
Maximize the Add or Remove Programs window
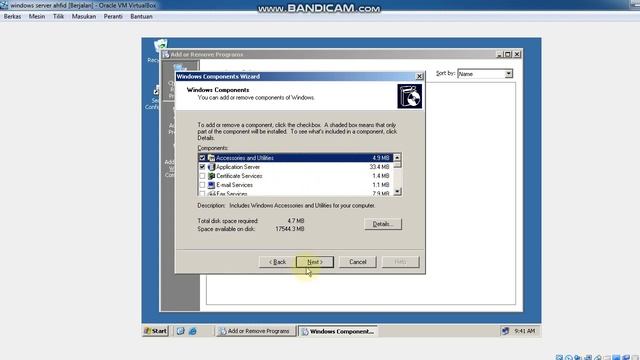click(x=508, y=54)
